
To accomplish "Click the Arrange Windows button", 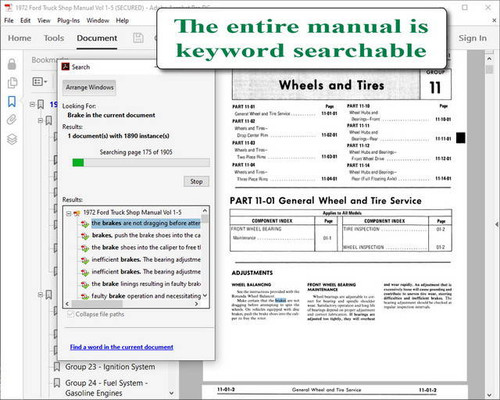I will click(x=89, y=87).
